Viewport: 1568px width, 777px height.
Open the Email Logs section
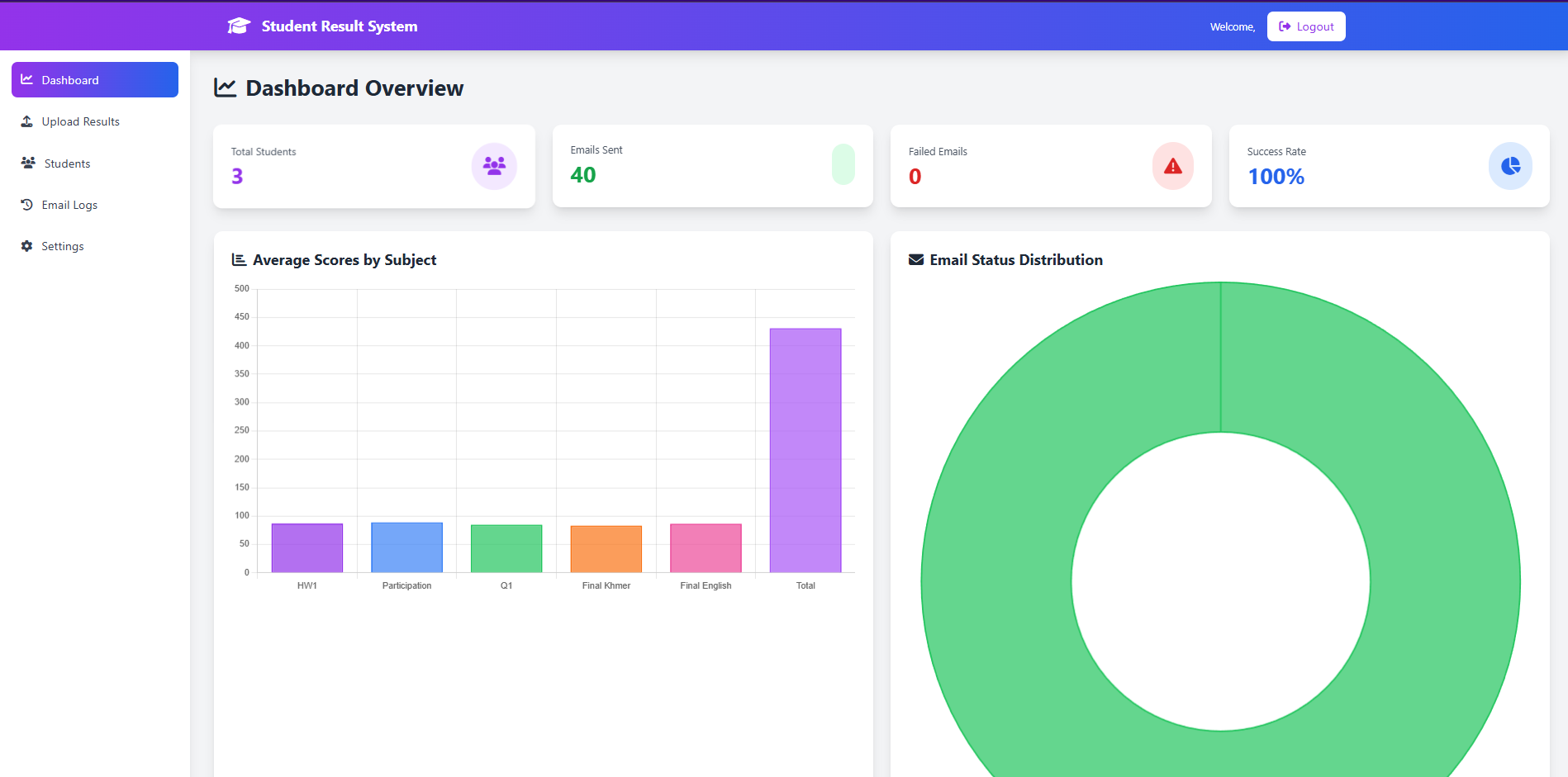pyautogui.click(x=69, y=204)
